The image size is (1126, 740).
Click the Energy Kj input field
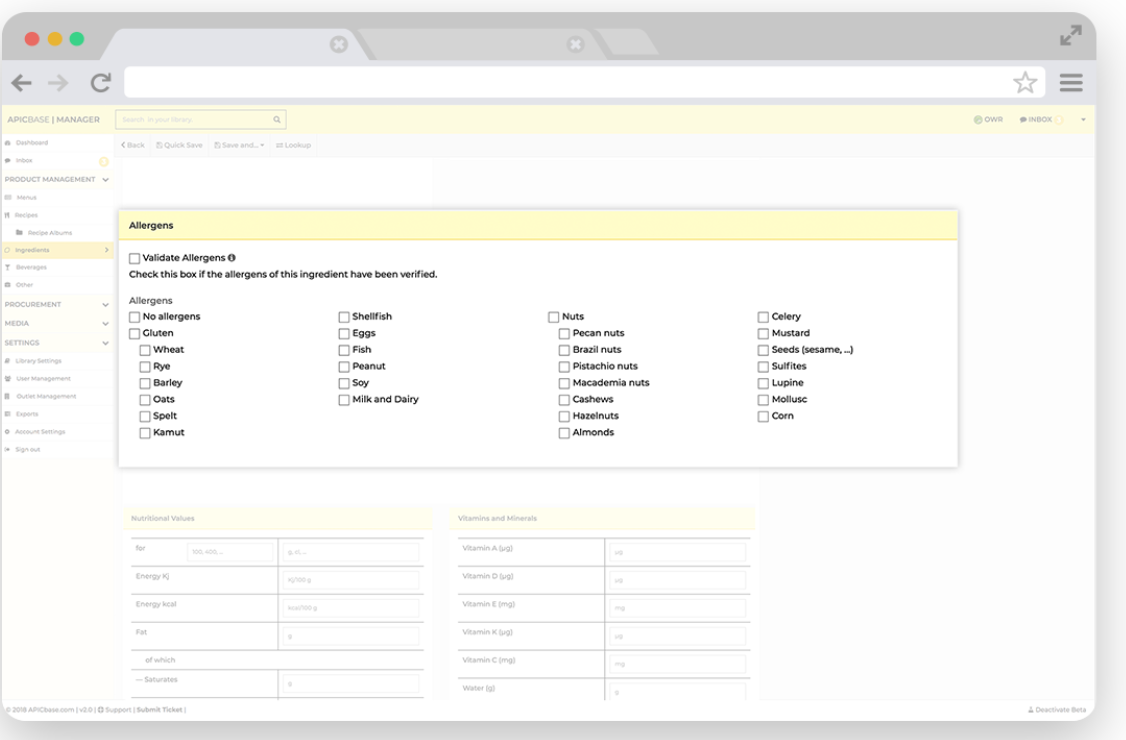click(350, 580)
